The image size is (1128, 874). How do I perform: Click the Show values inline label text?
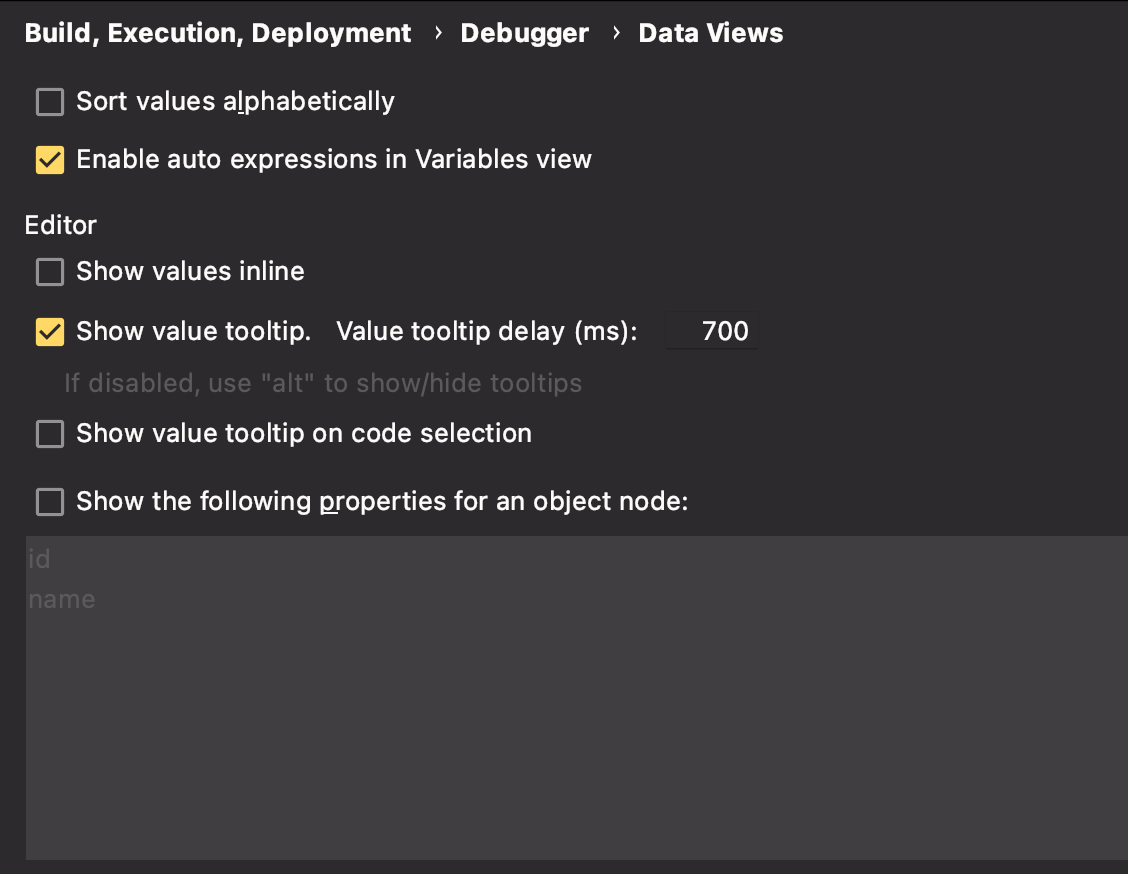click(x=190, y=271)
